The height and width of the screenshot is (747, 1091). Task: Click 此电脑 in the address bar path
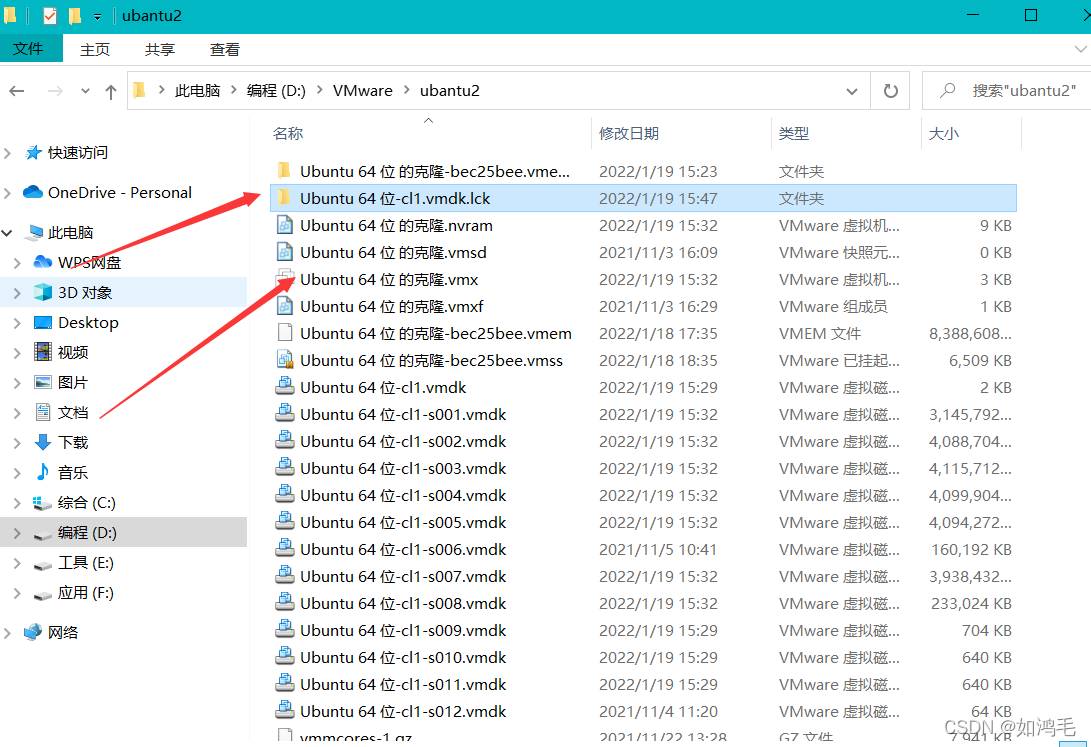coord(197,90)
